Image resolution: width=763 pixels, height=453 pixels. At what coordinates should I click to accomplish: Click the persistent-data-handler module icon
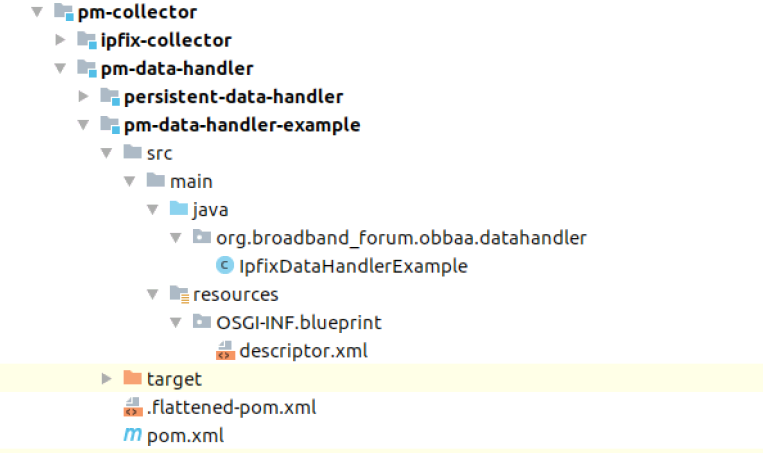[109, 97]
